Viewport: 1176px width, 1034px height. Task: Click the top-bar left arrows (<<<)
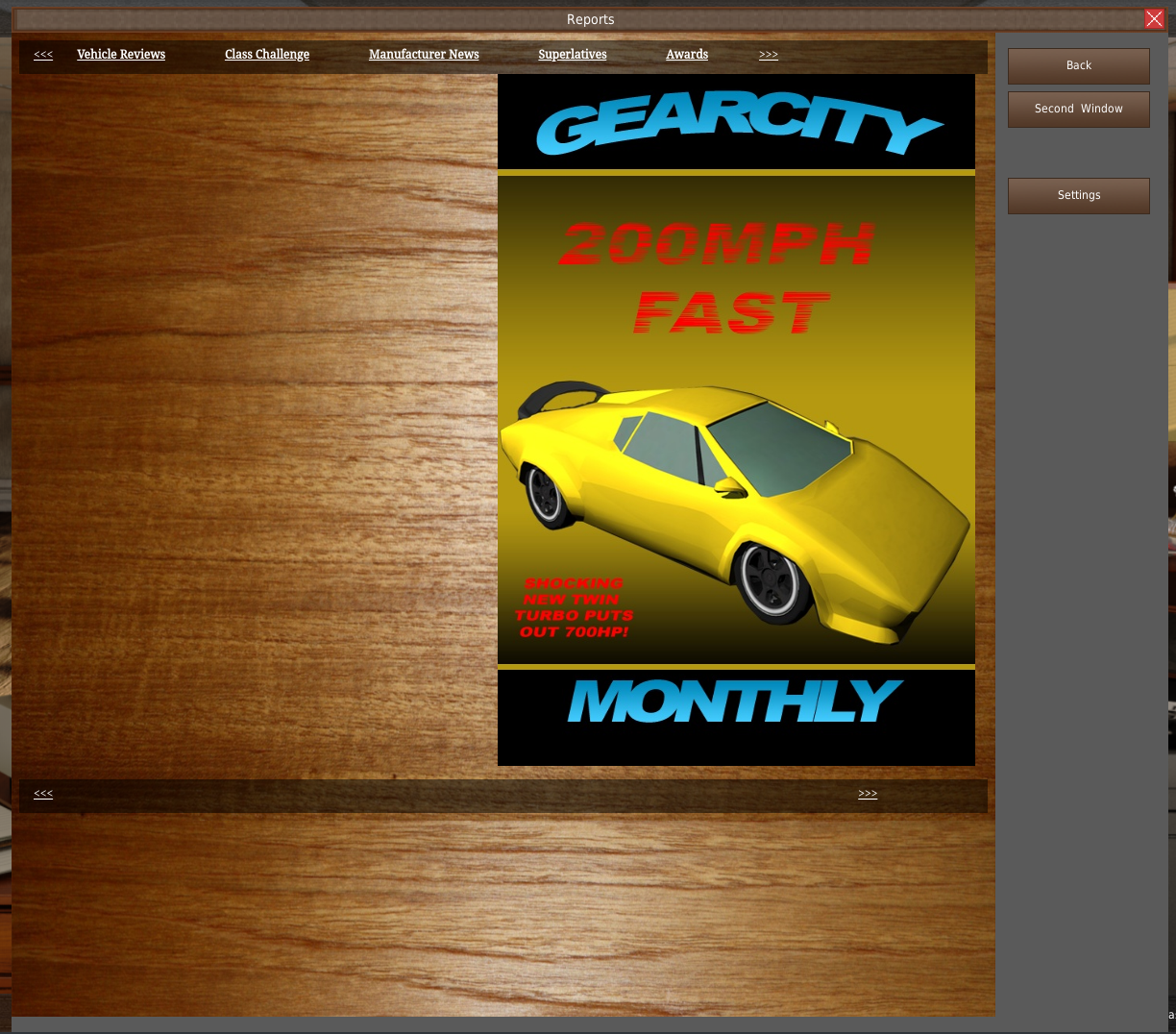43,55
